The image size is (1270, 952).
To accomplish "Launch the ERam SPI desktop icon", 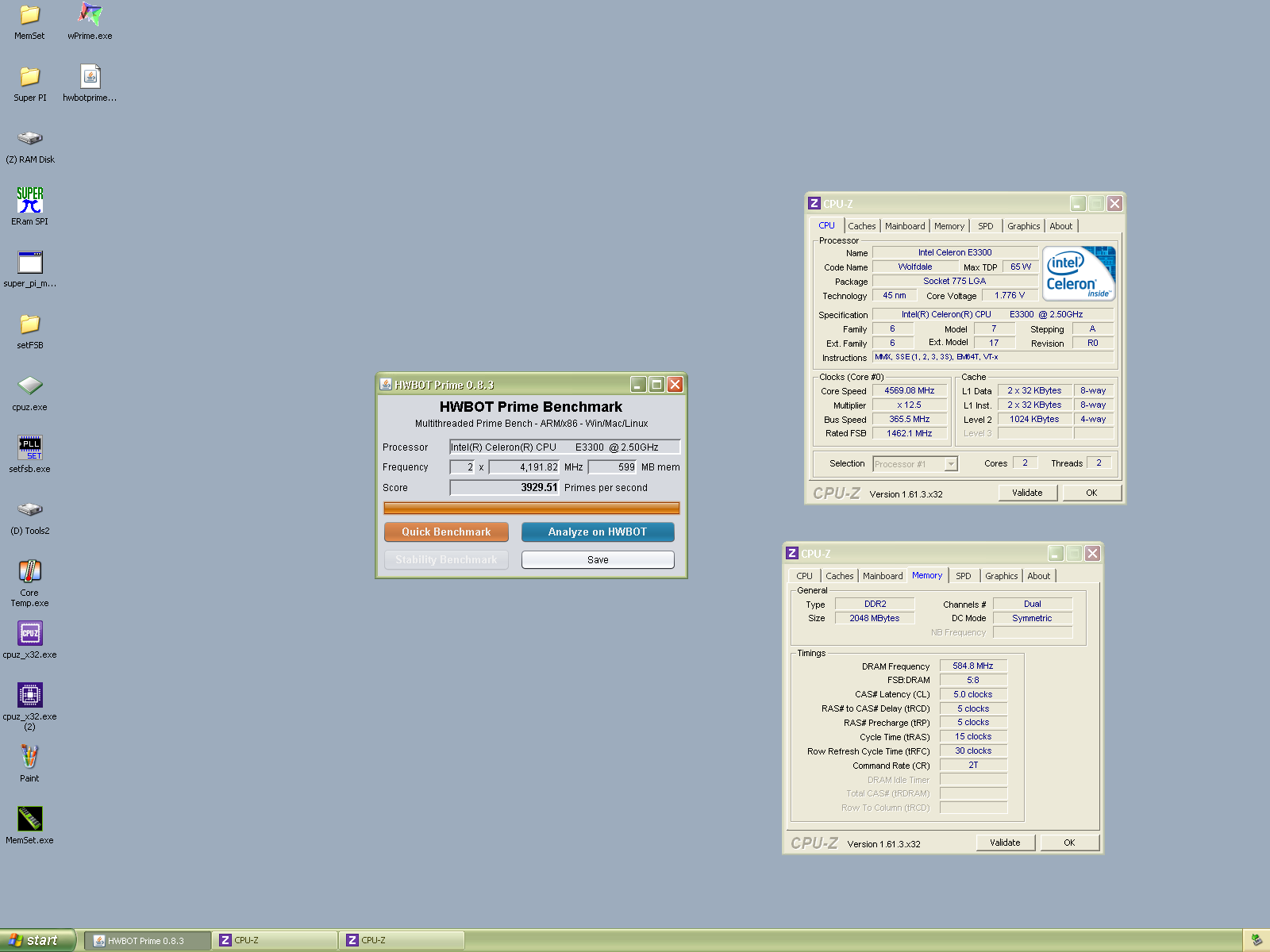I will point(29,200).
